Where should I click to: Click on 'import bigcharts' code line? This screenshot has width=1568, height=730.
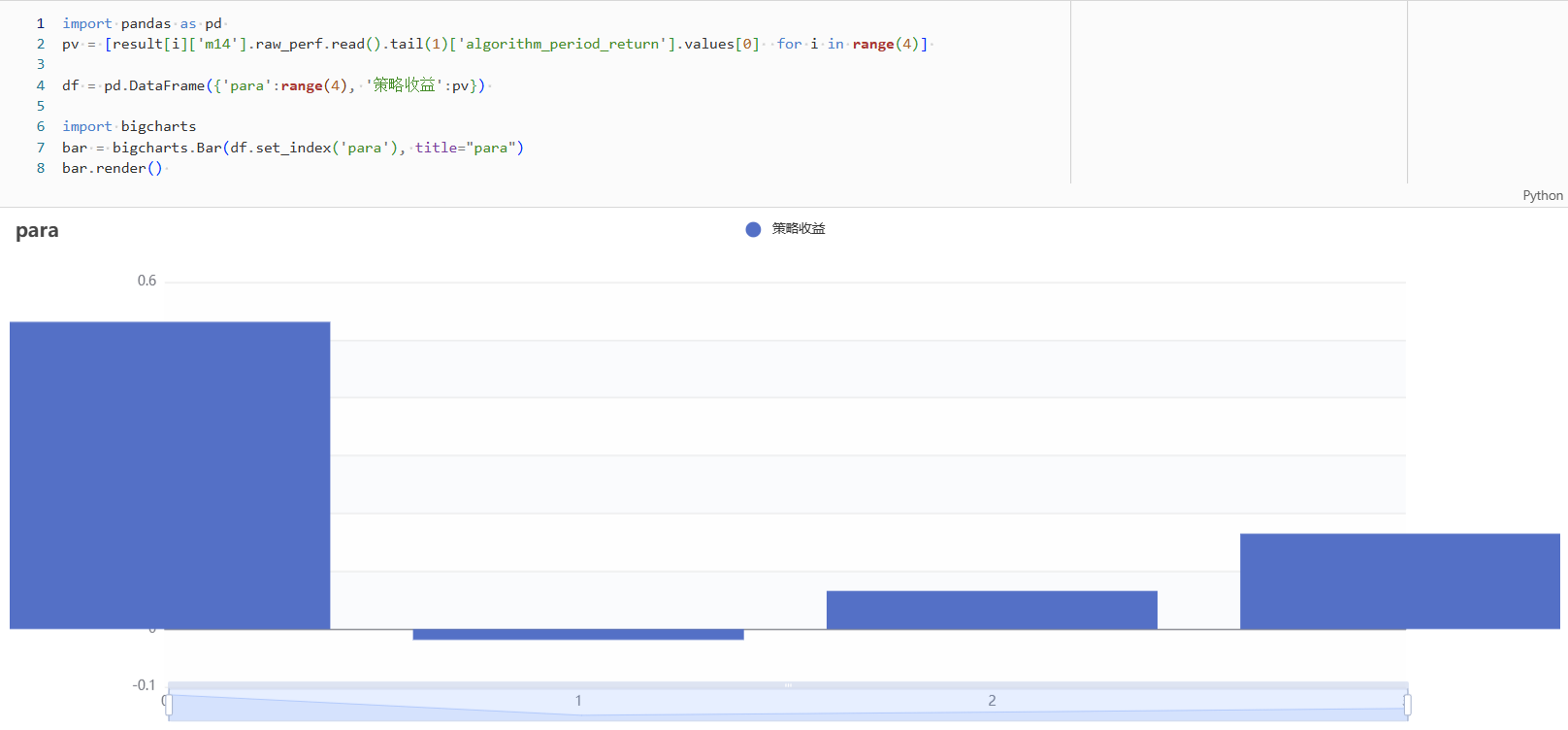tap(129, 126)
